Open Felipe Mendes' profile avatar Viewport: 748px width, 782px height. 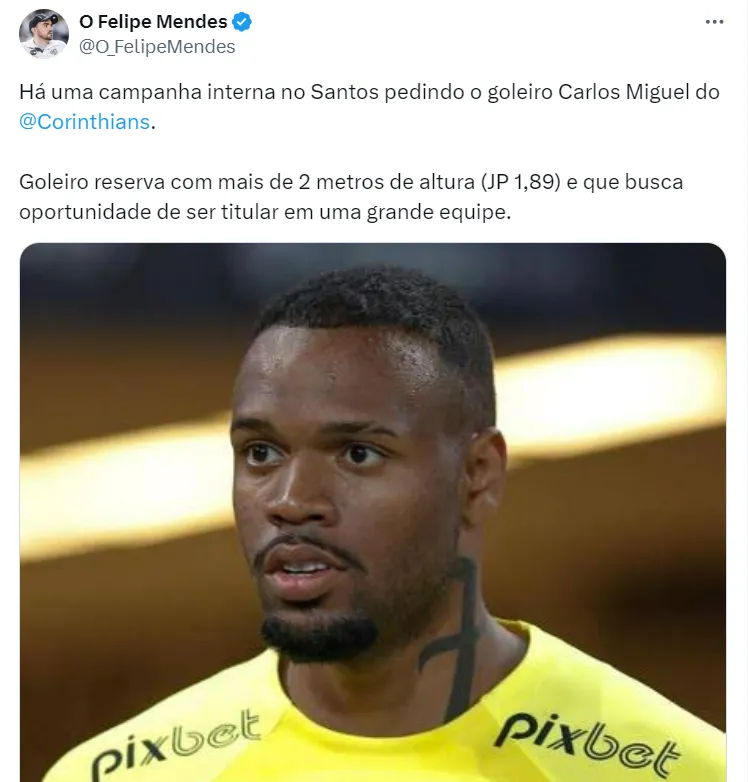44,33
